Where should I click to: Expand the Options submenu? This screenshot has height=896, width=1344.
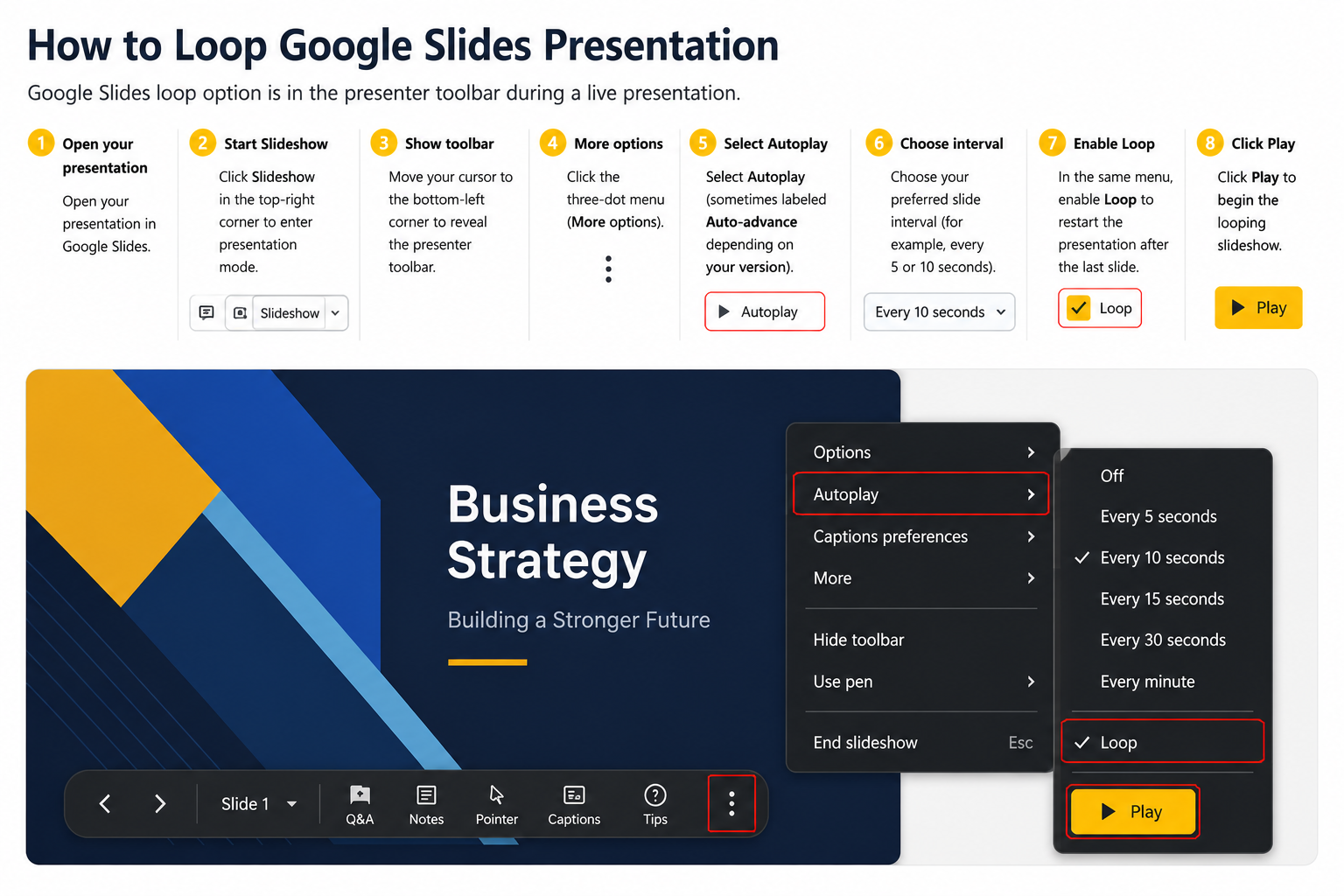(923, 451)
